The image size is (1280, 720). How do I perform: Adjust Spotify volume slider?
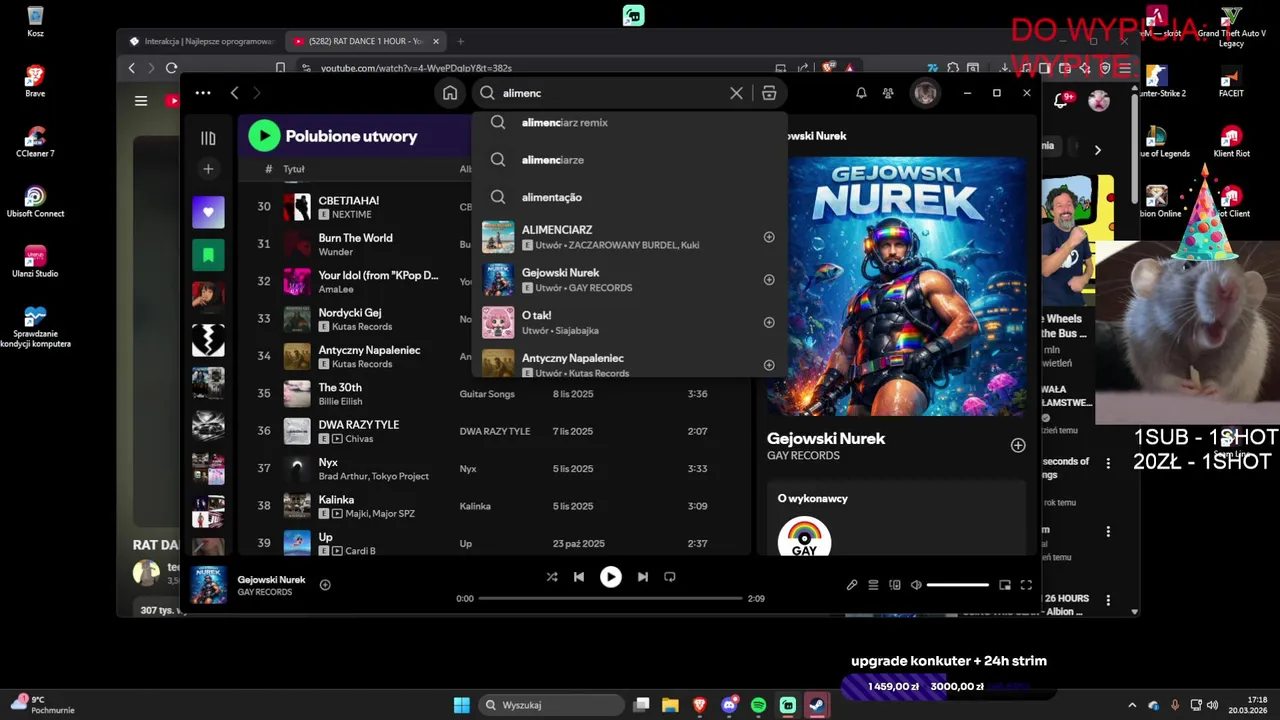(958, 585)
